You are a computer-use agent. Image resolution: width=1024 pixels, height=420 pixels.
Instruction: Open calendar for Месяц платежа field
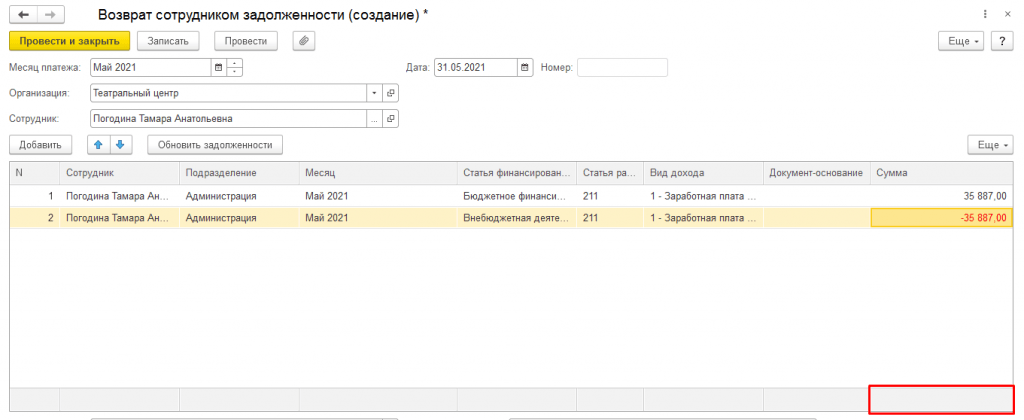(218, 67)
